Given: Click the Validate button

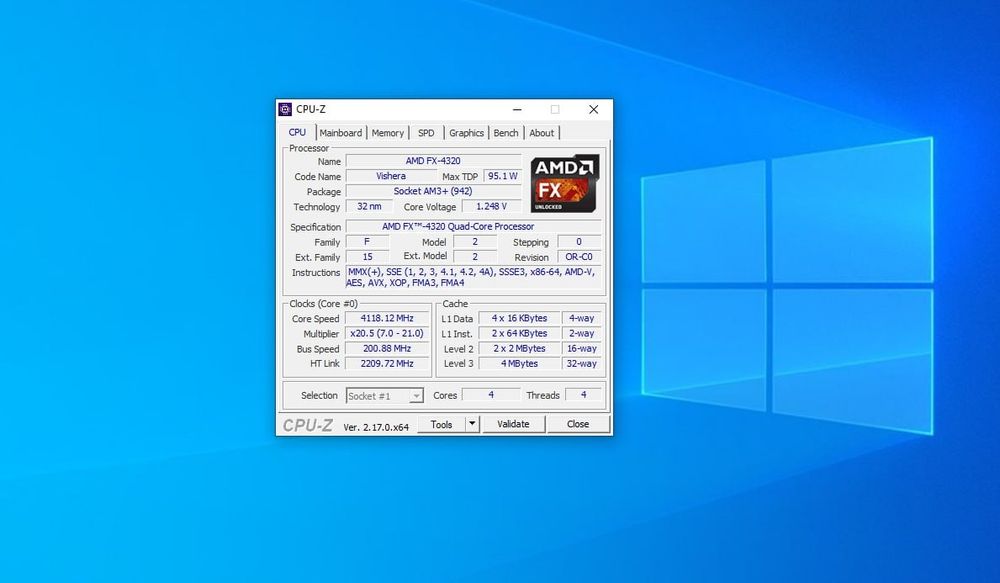Looking at the screenshot, I should [513, 424].
